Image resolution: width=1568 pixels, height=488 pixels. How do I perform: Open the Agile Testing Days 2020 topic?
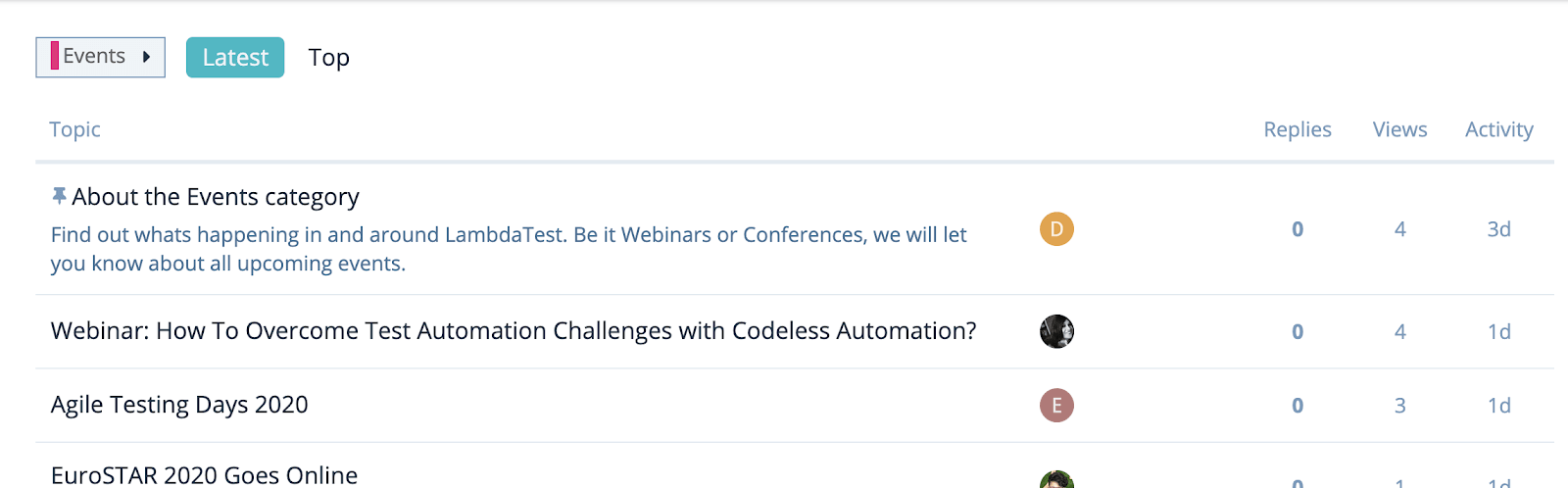[x=179, y=405]
